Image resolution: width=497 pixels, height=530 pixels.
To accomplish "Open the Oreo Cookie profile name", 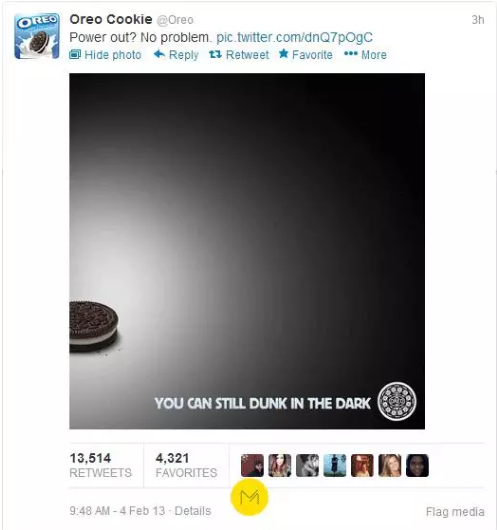I will tap(111, 19).
